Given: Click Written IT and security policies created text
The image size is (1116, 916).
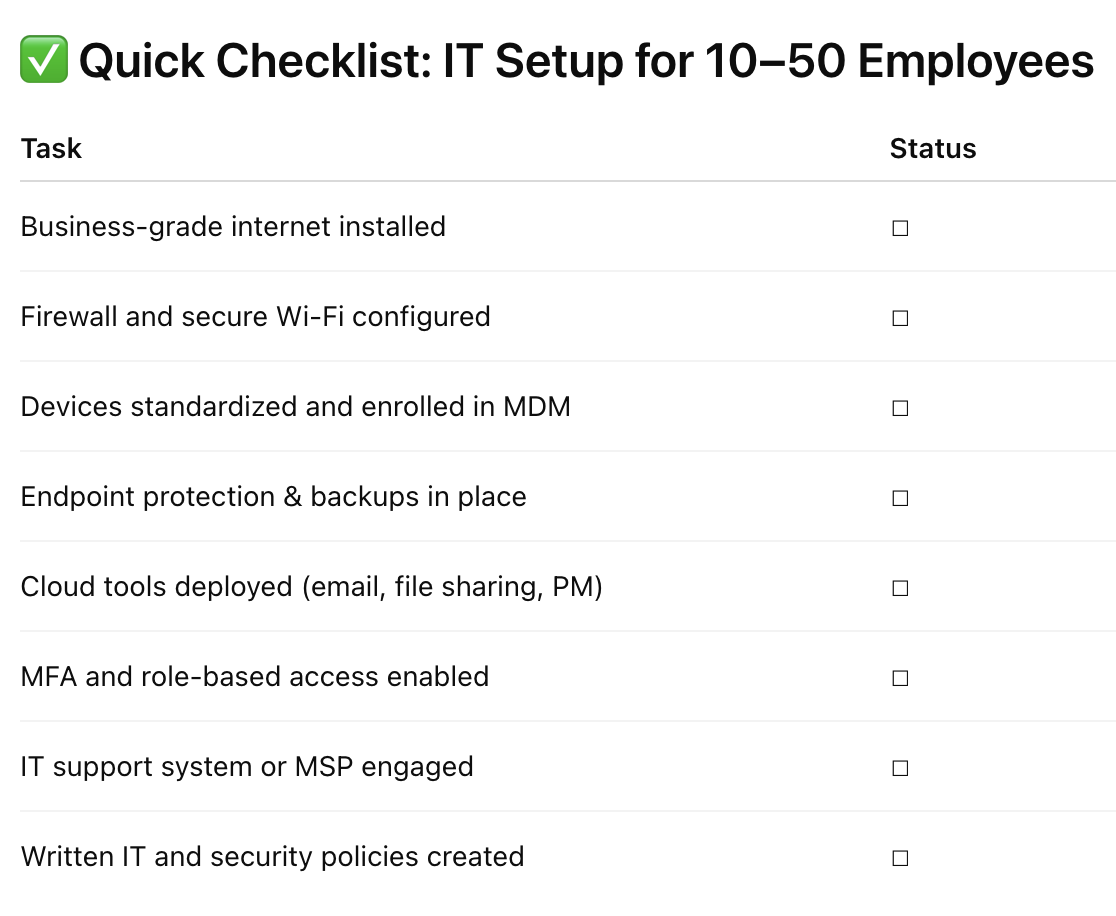Looking at the screenshot, I should (273, 857).
